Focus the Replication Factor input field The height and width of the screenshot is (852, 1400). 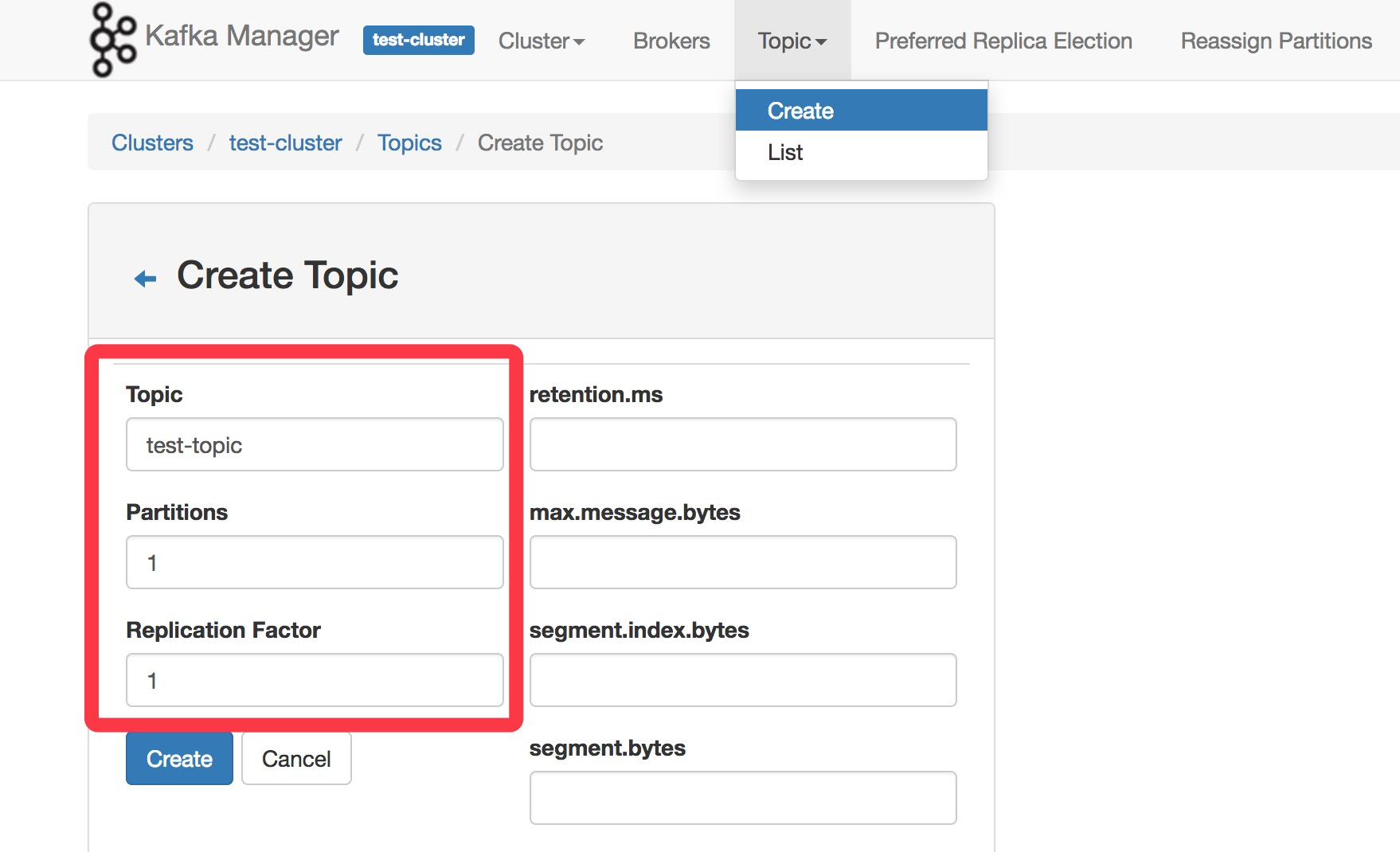coord(315,680)
